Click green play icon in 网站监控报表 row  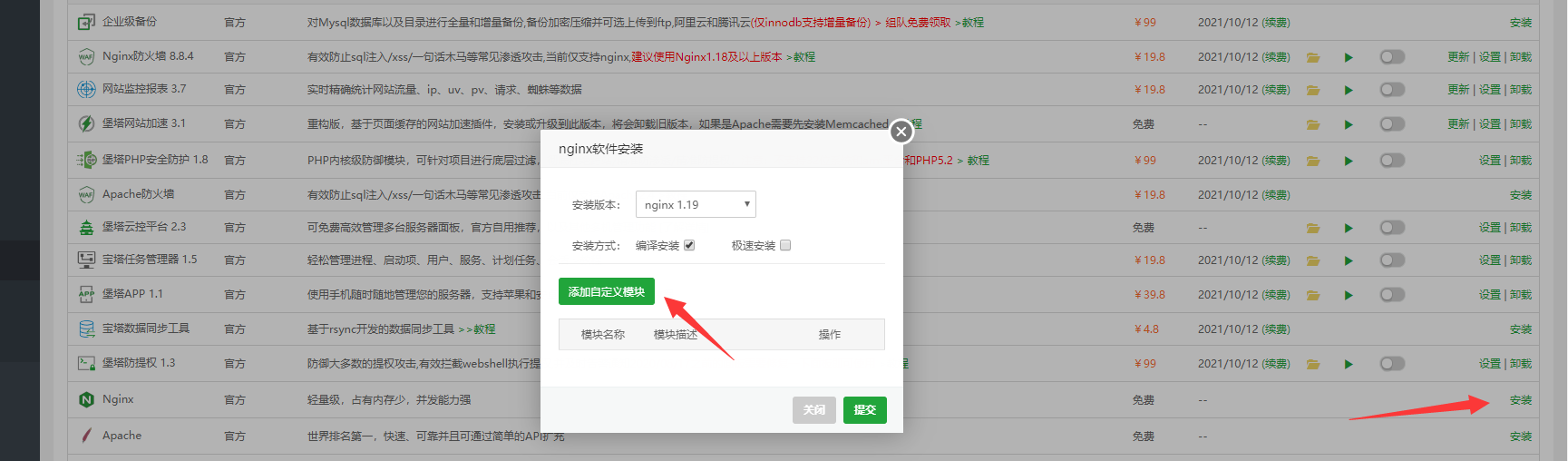point(1349,90)
